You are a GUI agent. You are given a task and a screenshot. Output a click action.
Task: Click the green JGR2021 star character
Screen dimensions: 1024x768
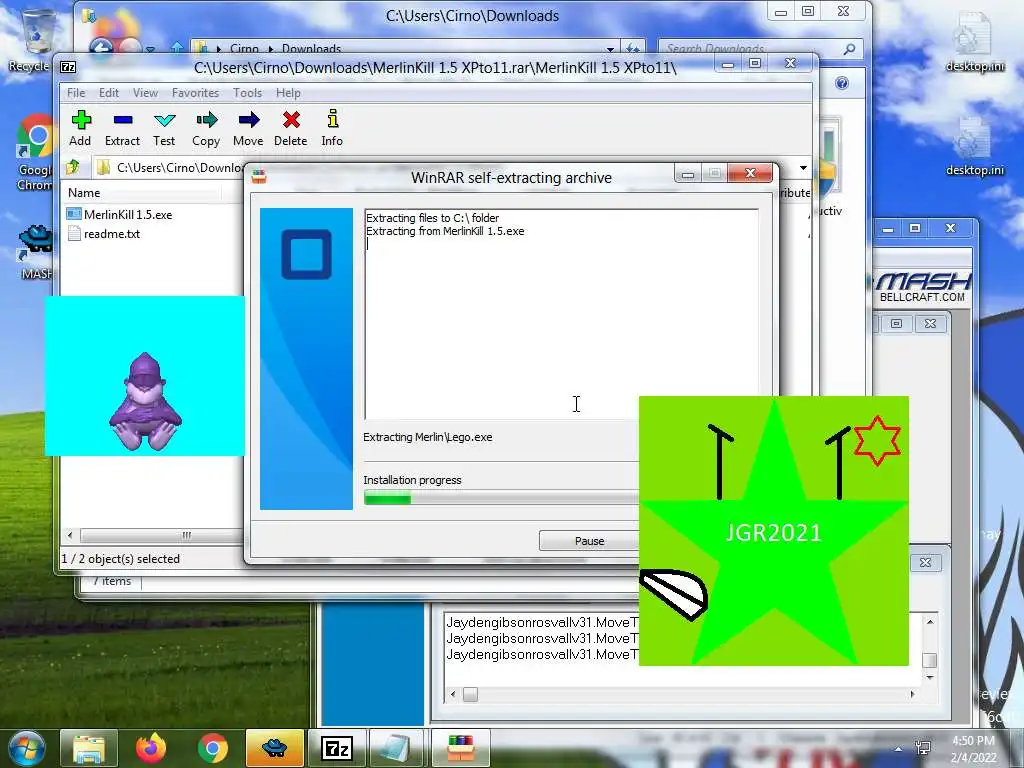click(773, 530)
